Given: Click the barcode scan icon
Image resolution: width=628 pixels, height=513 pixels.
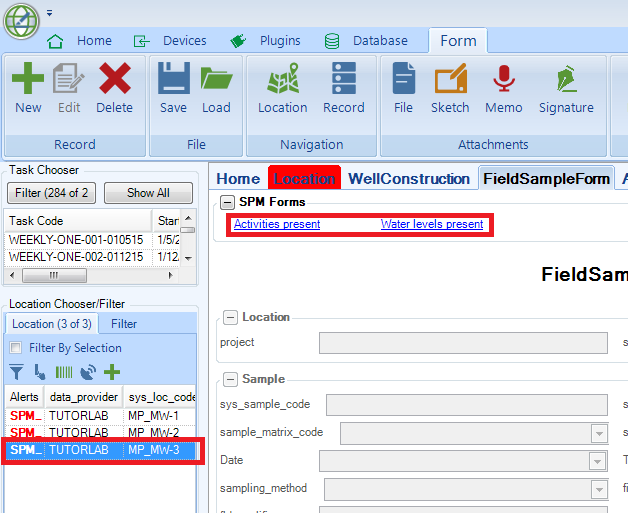Looking at the screenshot, I should [x=63, y=372].
